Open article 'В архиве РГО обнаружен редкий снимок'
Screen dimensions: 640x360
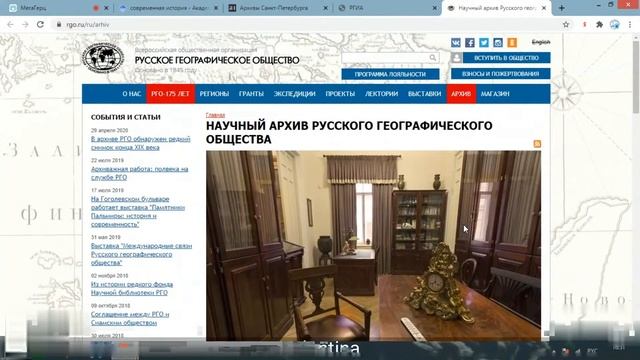[x=140, y=143]
